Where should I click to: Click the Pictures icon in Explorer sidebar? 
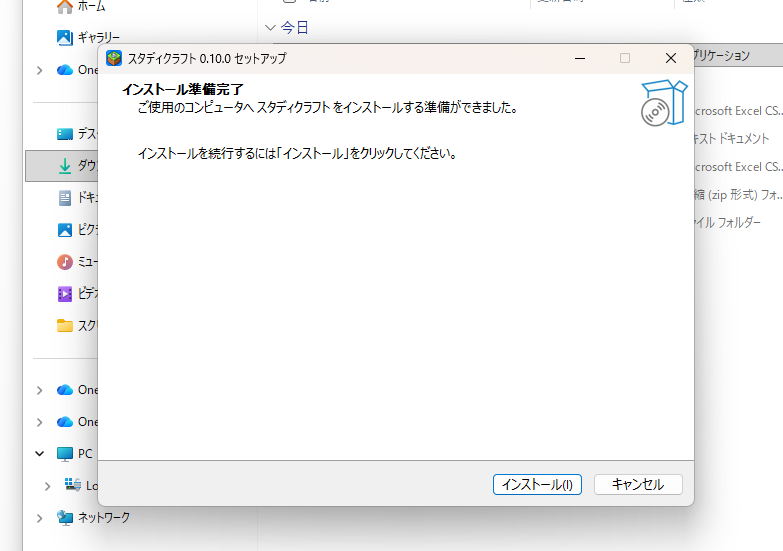coord(64,230)
